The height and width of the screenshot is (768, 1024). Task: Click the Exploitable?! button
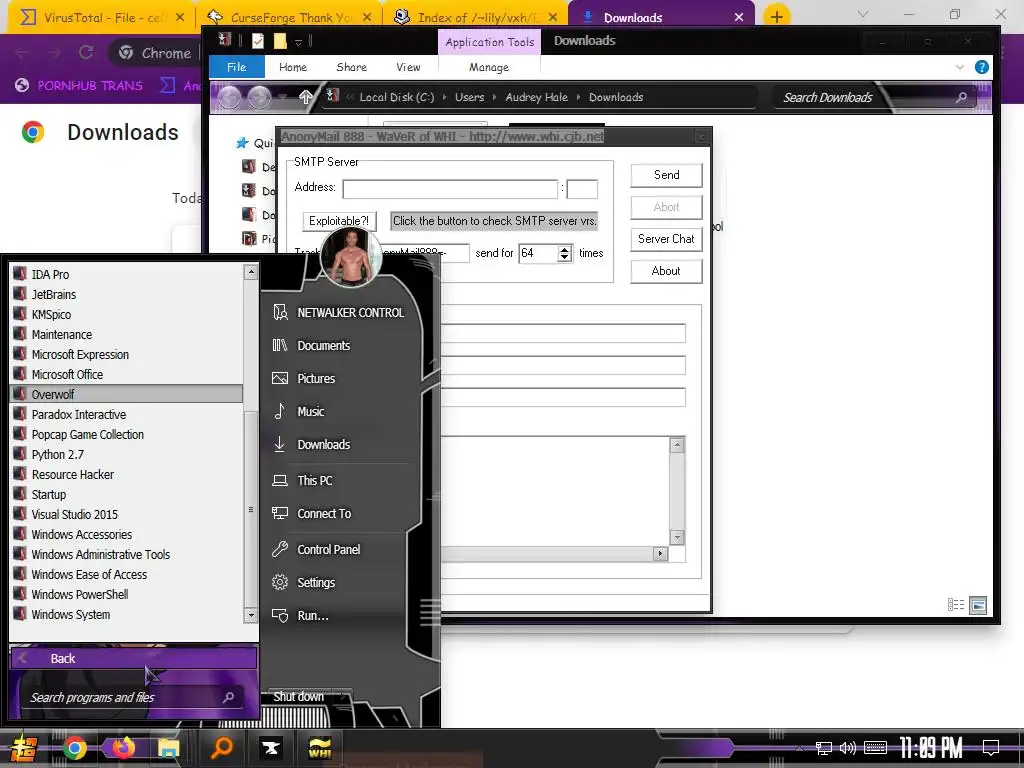coord(339,221)
